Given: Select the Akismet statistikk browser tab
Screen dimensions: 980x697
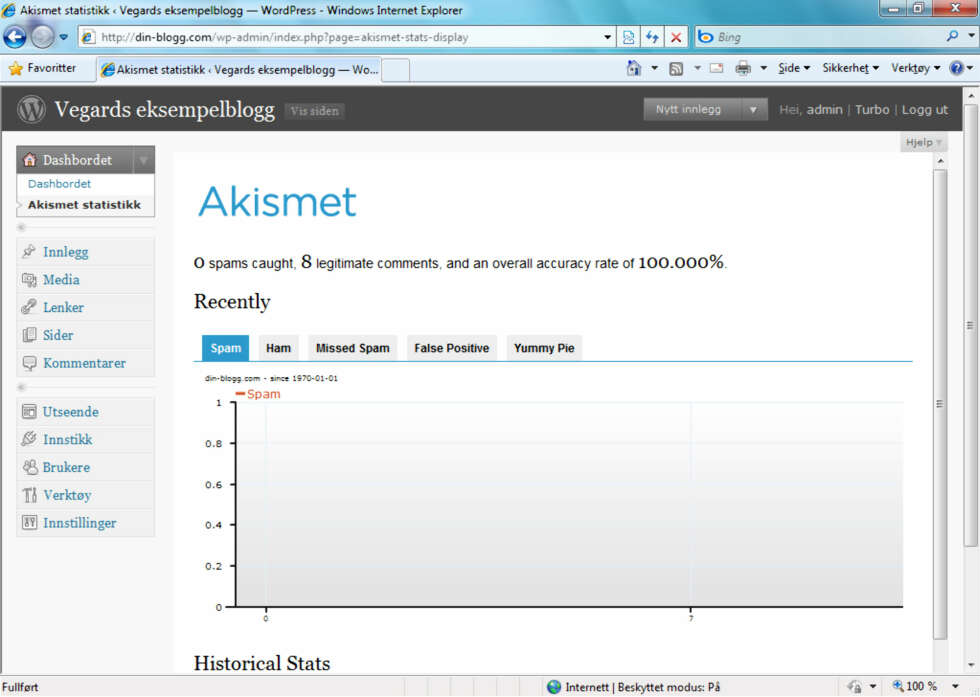Looking at the screenshot, I should point(239,69).
